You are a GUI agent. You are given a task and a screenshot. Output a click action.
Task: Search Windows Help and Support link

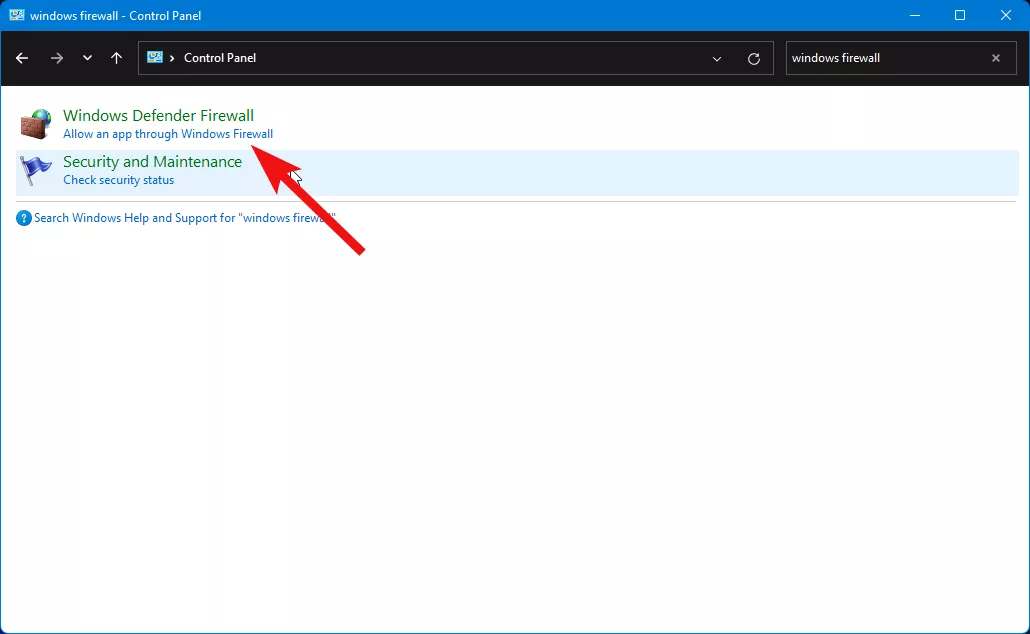[x=185, y=218]
